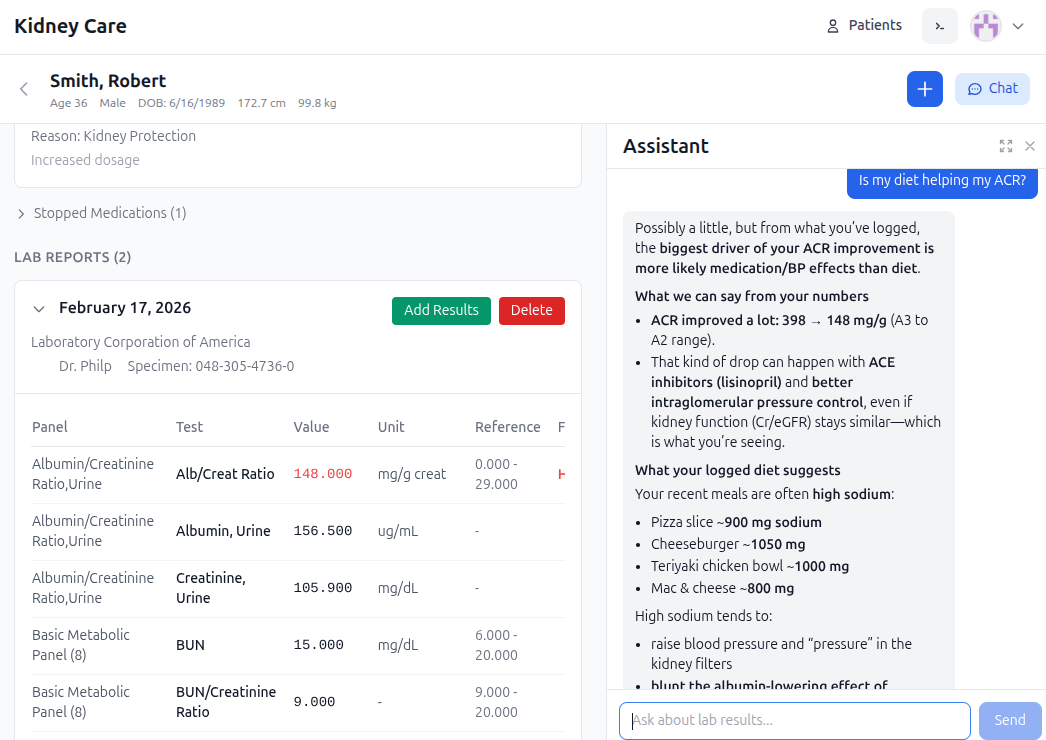The height and width of the screenshot is (740, 1046).
Task: Click the back arrow beside Smith, Robert
Action: [x=23, y=89]
